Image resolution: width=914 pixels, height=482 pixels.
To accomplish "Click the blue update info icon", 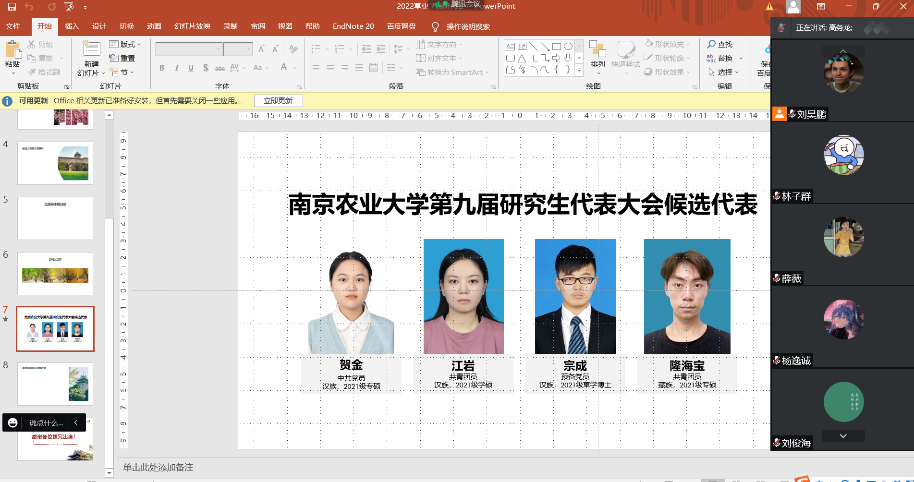I will point(8,101).
